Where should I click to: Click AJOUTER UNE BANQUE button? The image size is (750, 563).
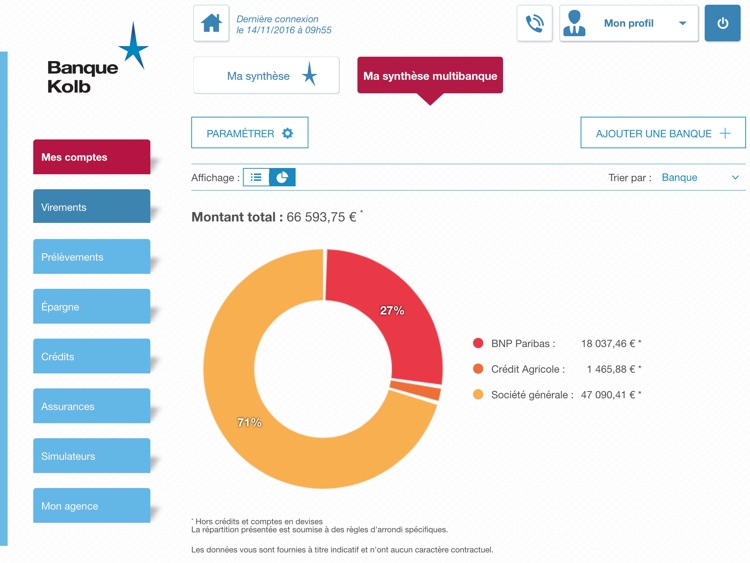[x=662, y=132]
